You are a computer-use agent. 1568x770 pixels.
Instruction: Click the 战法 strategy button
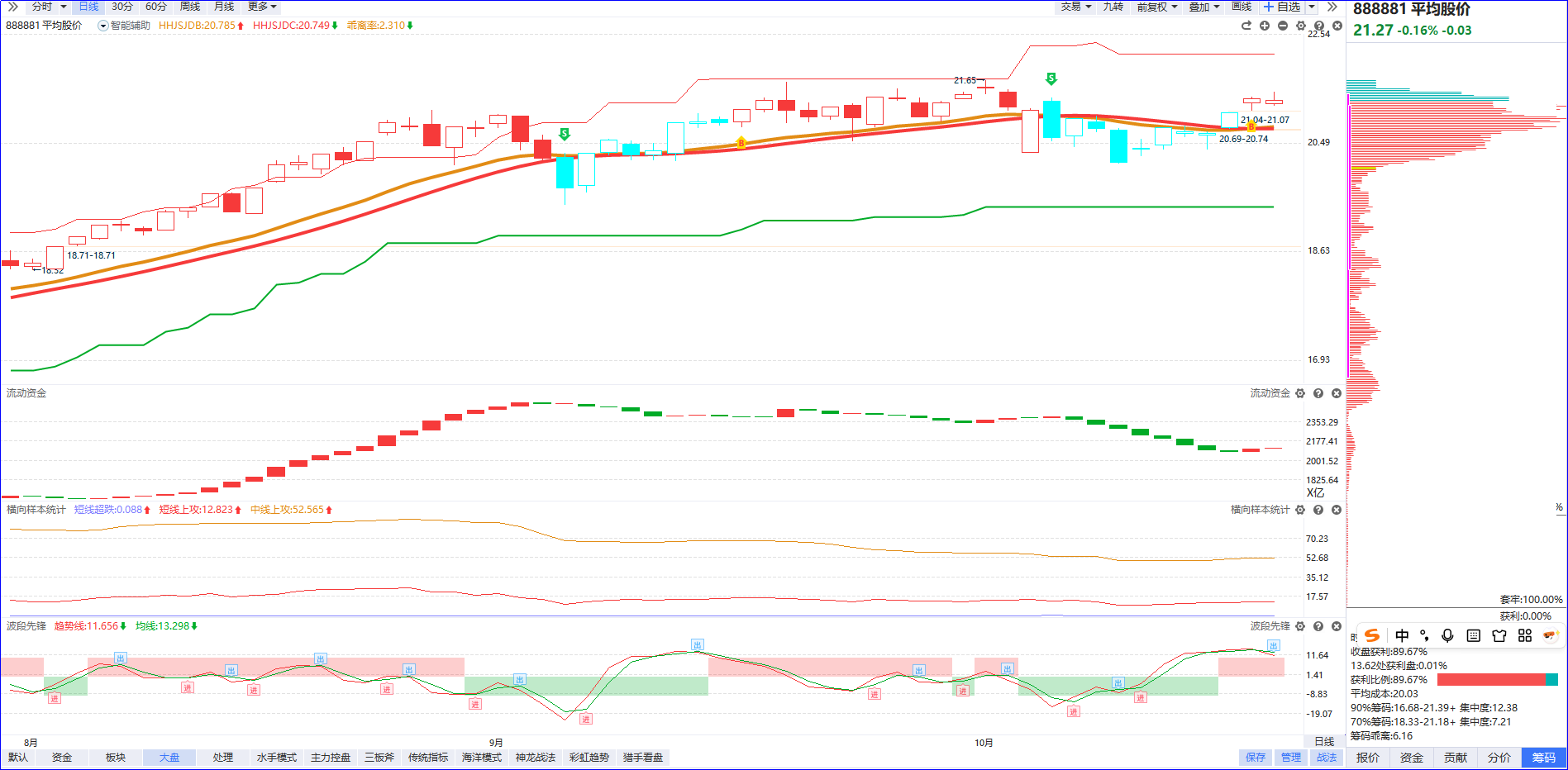coord(1327,758)
